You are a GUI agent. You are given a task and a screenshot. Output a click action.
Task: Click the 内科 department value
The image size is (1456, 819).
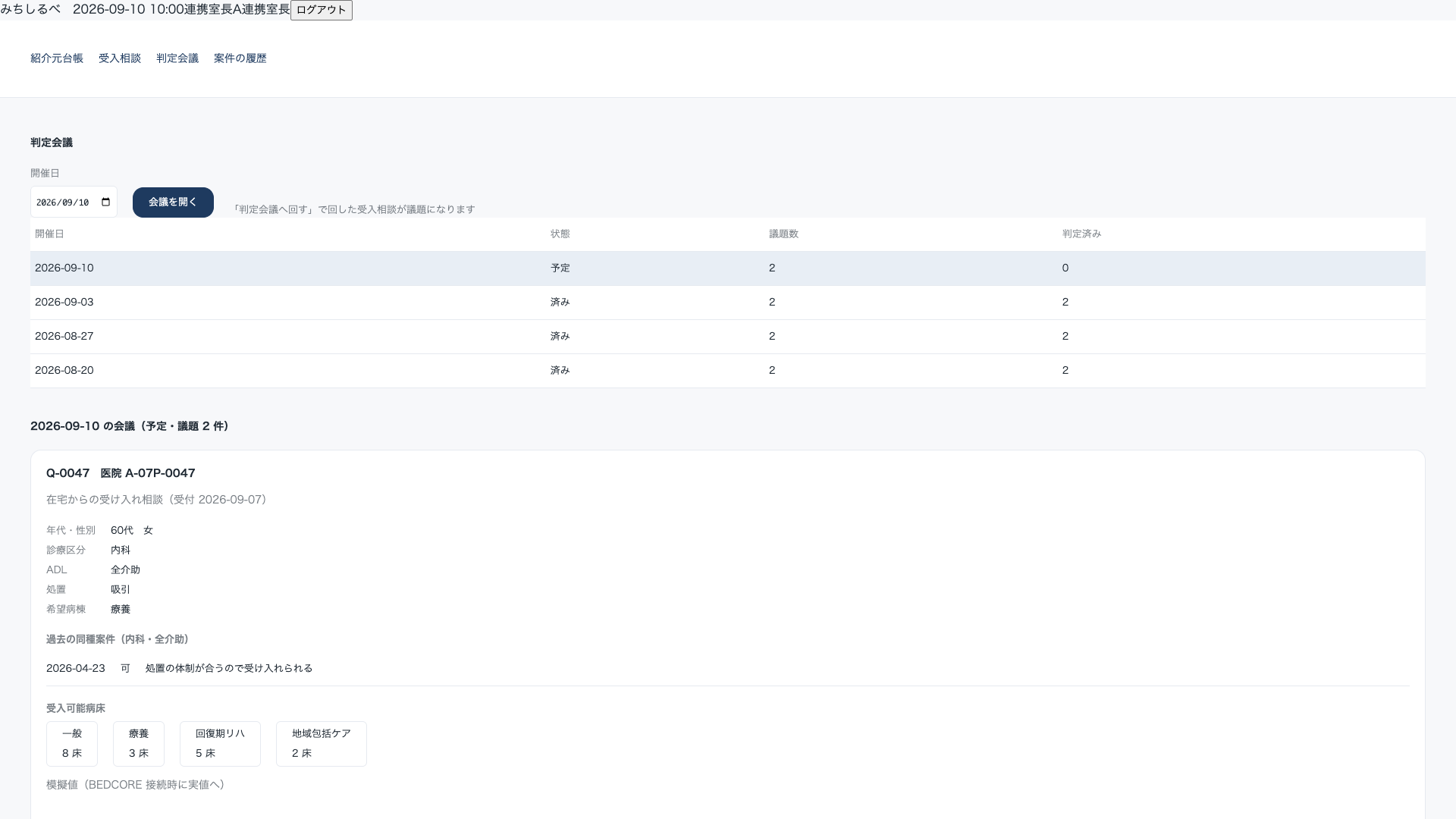click(x=121, y=550)
